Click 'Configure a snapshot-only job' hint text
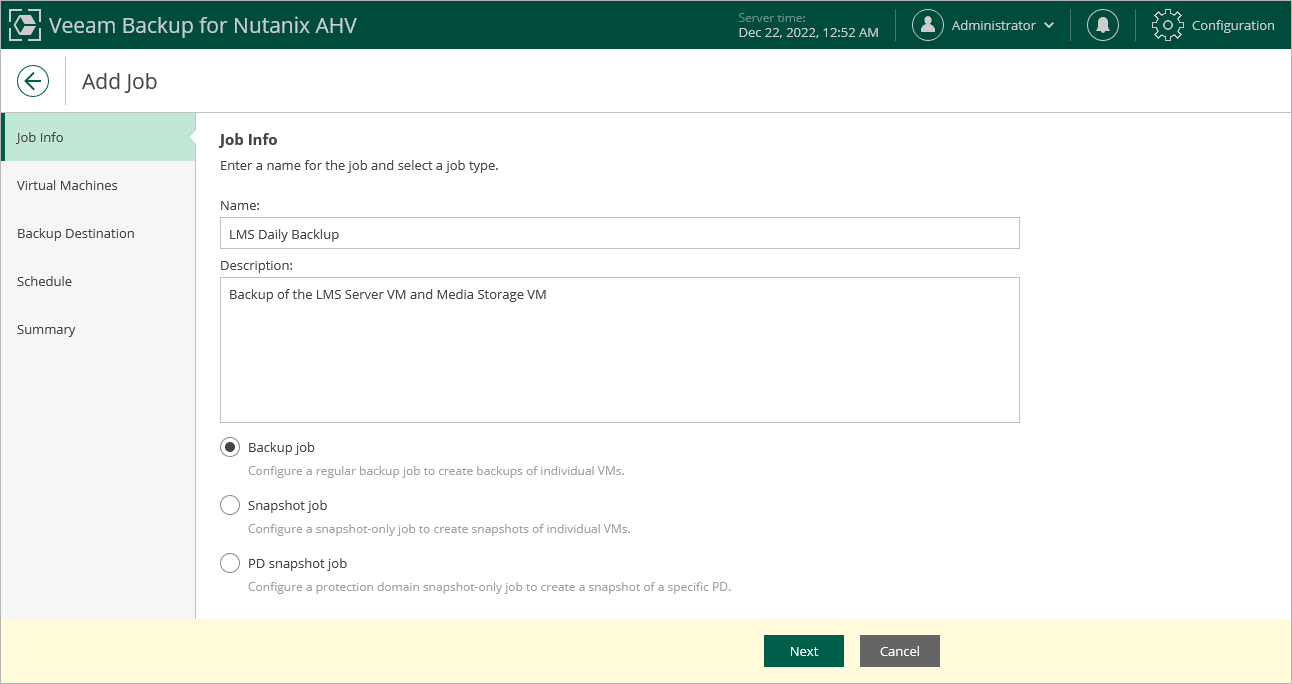The height and width of the screenshot is (684, 1292). (x=439, y=528)
